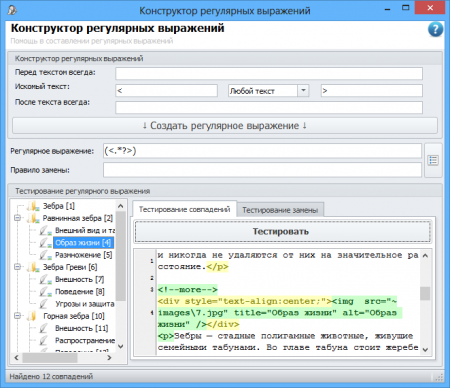The image size is (450, 388).
Task: Click the pen icon of Поведение [8]
Action: point(45,292)
